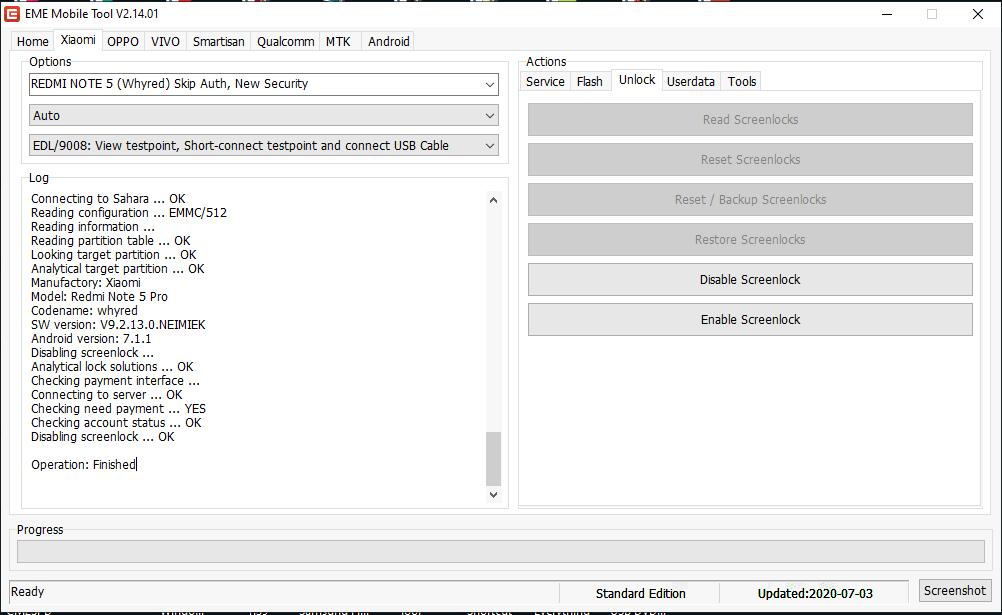Click 'Checking need payment ... YES' log line
The image size is (1002, 615).
118,409
